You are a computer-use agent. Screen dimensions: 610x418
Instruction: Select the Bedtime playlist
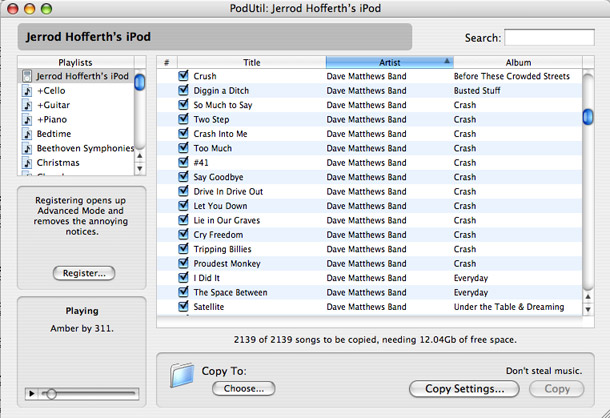pyautogui.click(x=76, y=134)
